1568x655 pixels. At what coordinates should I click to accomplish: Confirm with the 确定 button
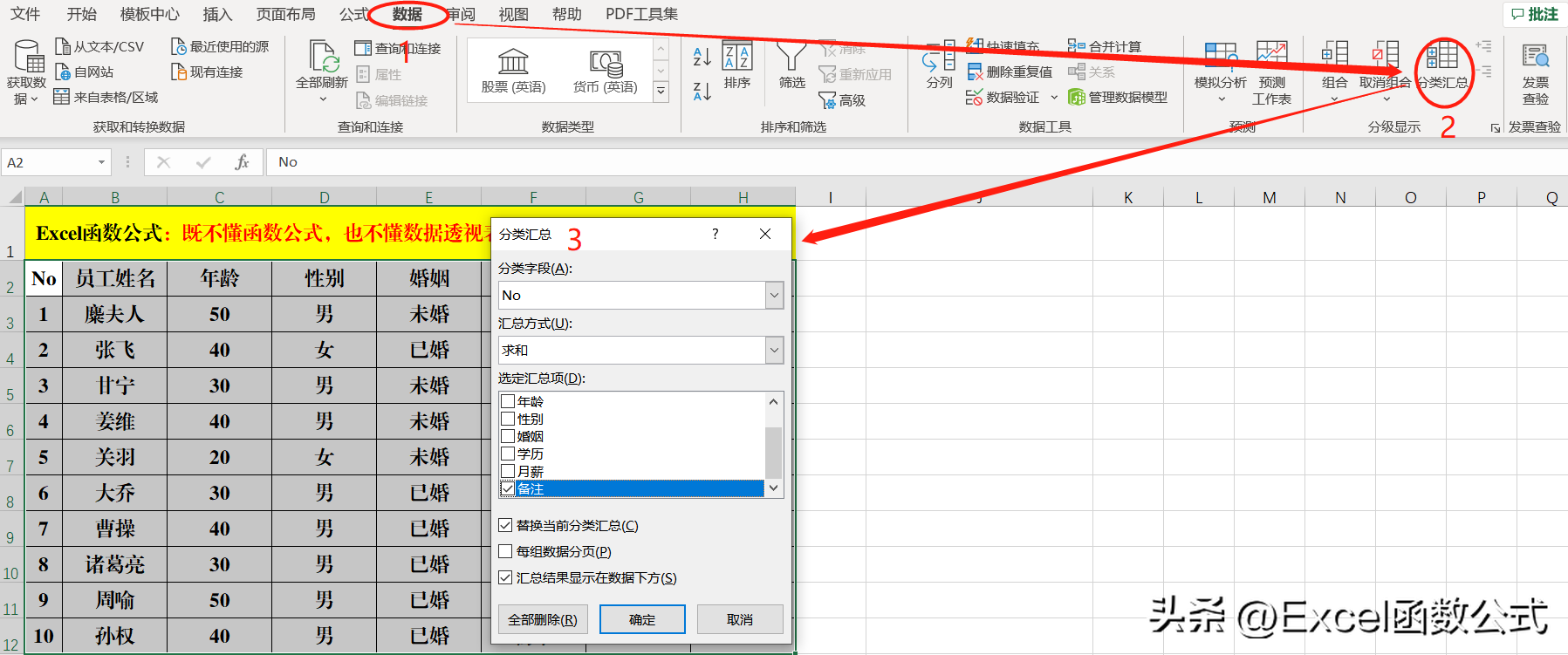(642, 619)
